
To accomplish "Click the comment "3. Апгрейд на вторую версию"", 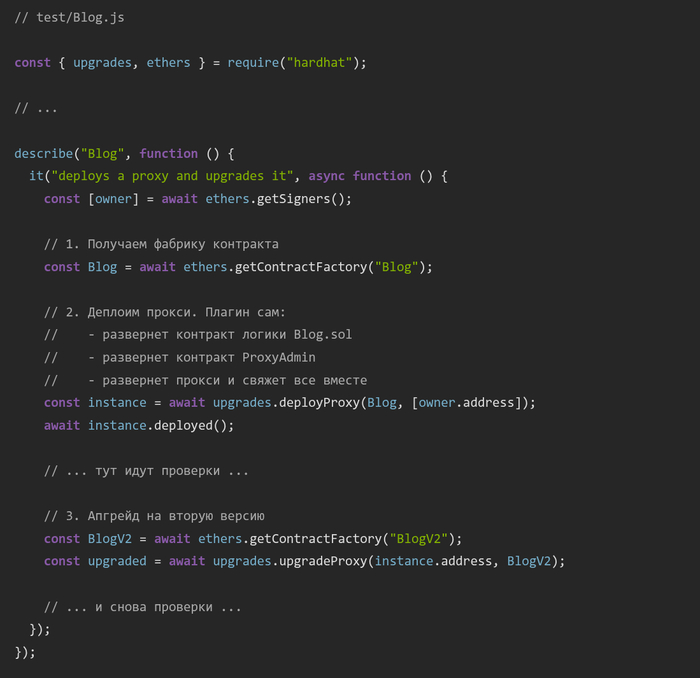I will coord(154,516).
